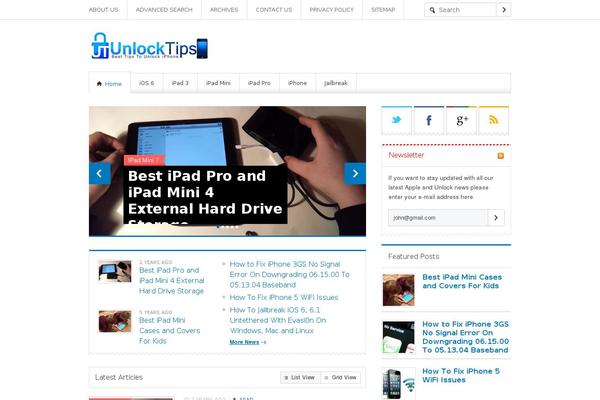600x400 pixels.
Task: Click the "Newsletter" heading text
Action: [x=406, y=155]
